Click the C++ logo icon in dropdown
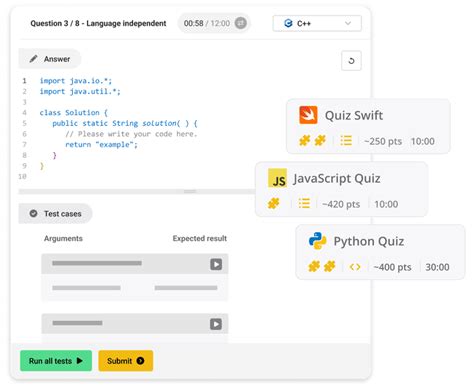The width and height of the screenshot is (474, 388). click(x=288, y=23)
